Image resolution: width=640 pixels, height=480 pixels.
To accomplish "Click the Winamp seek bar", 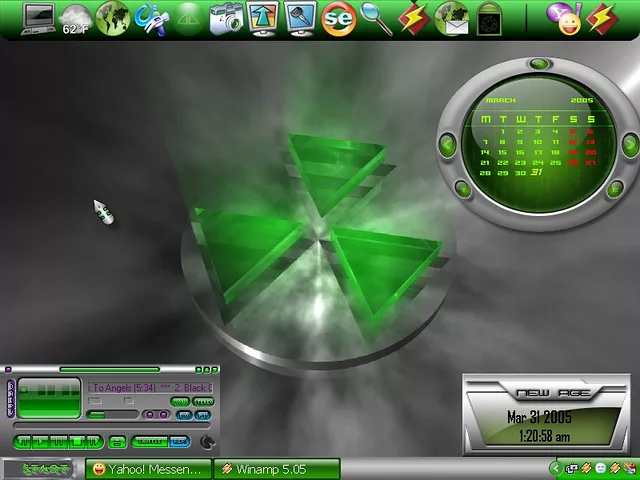I will point(112,425).
